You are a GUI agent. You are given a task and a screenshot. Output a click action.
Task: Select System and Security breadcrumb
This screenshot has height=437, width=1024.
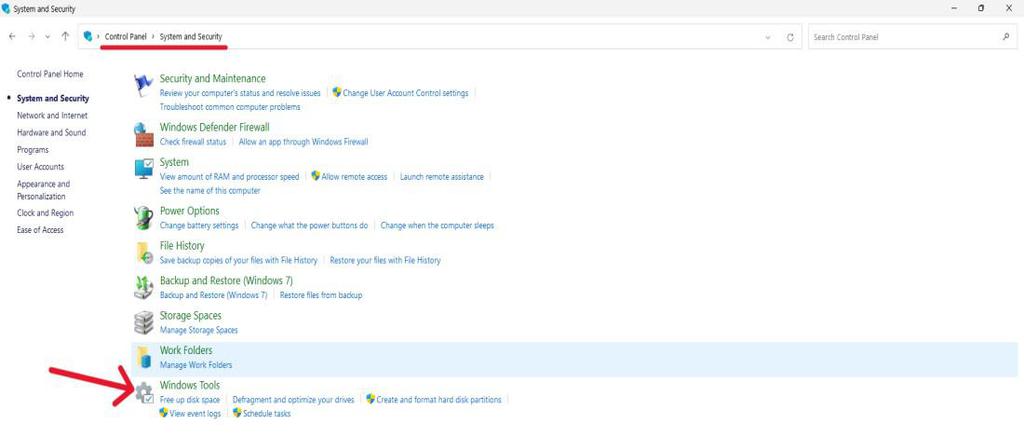191,37
